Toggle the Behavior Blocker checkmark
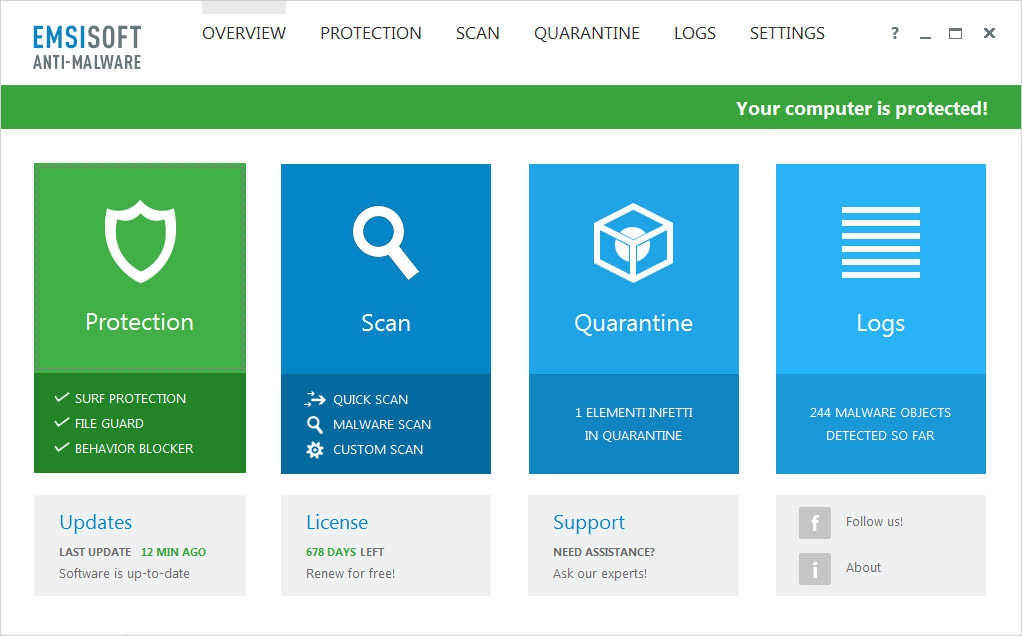The height and width of the screenshot is (636, 1022). [62, 448]
